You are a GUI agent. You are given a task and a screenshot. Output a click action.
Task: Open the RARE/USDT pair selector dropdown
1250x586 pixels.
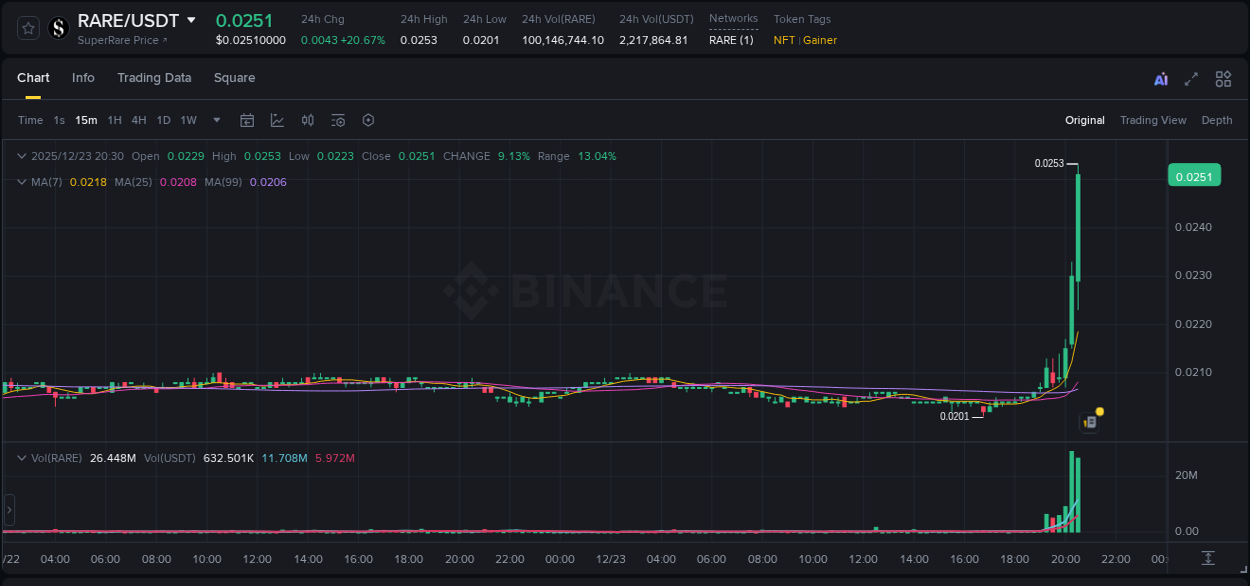(x=190, y=20)
